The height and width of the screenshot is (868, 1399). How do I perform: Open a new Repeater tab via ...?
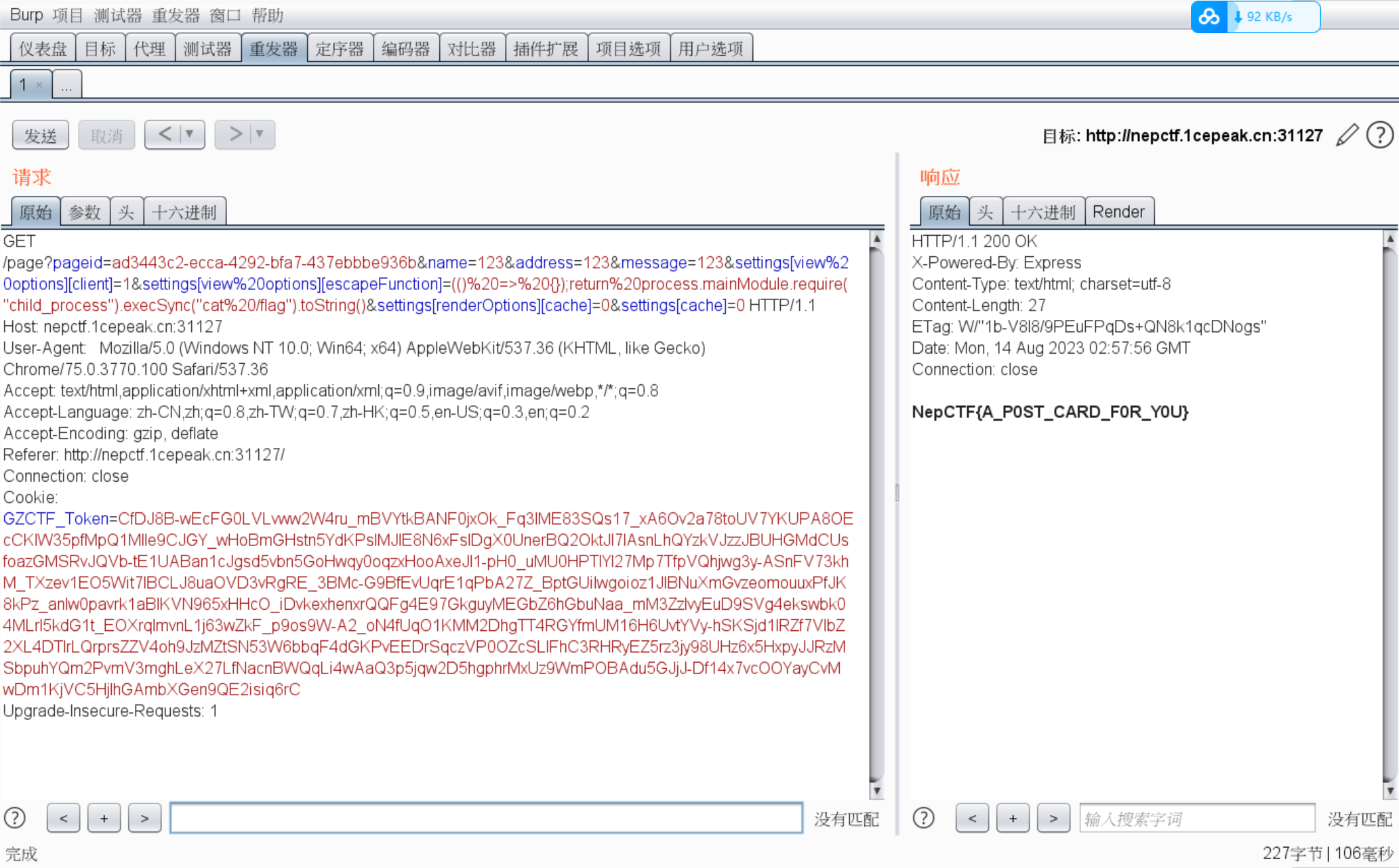pos(66,85)
